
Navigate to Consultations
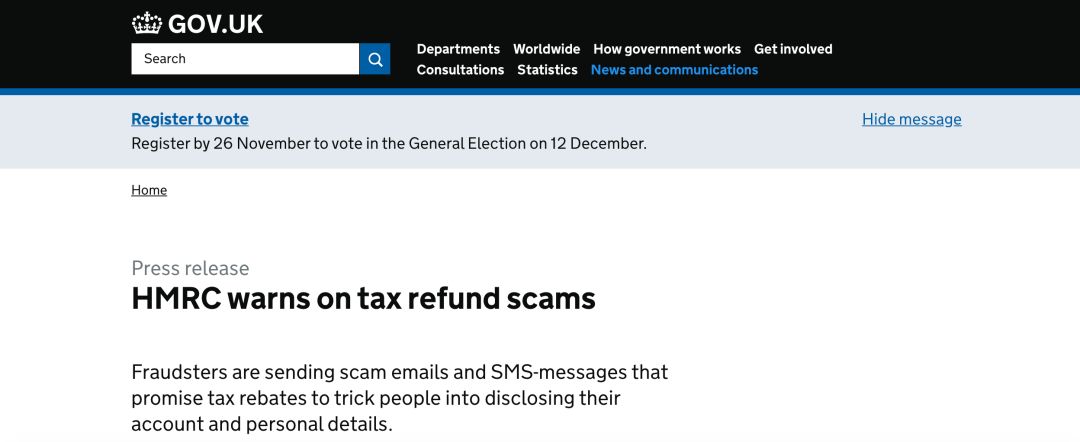460,70
